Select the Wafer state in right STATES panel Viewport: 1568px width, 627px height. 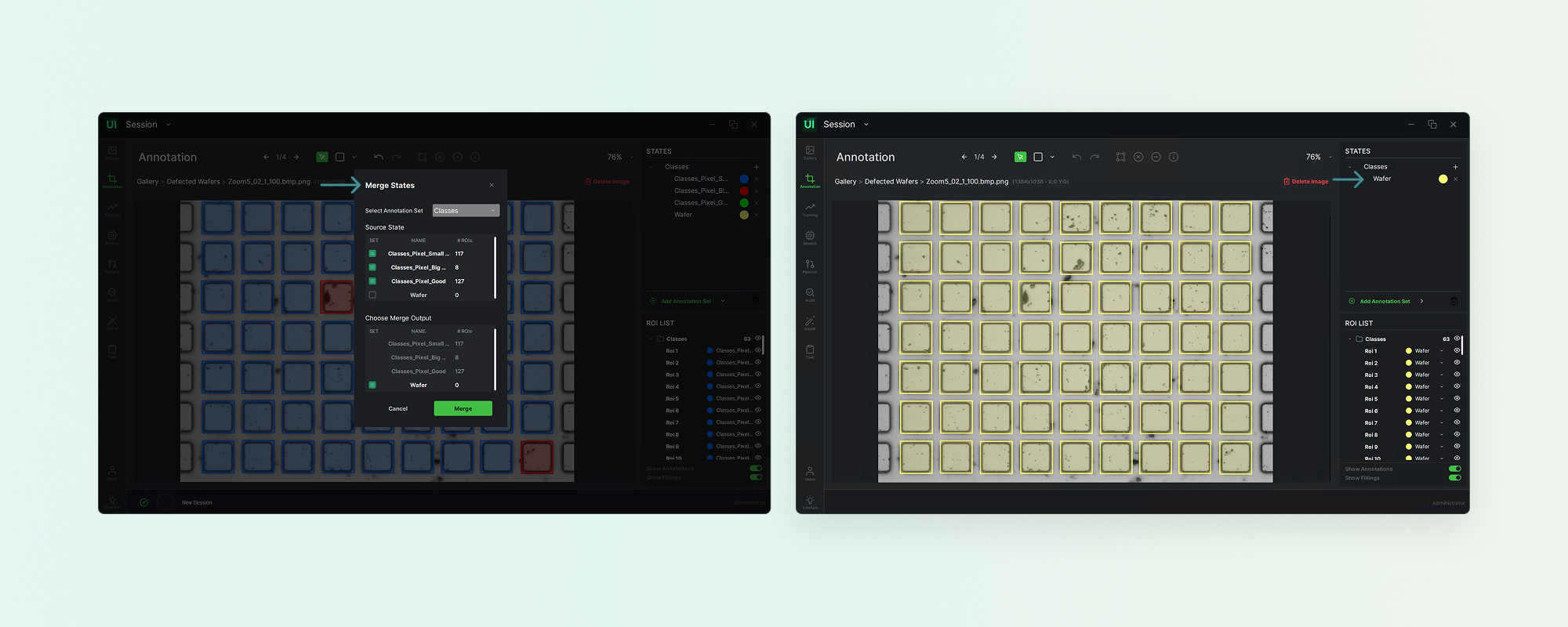click(x=1381, y=179)
